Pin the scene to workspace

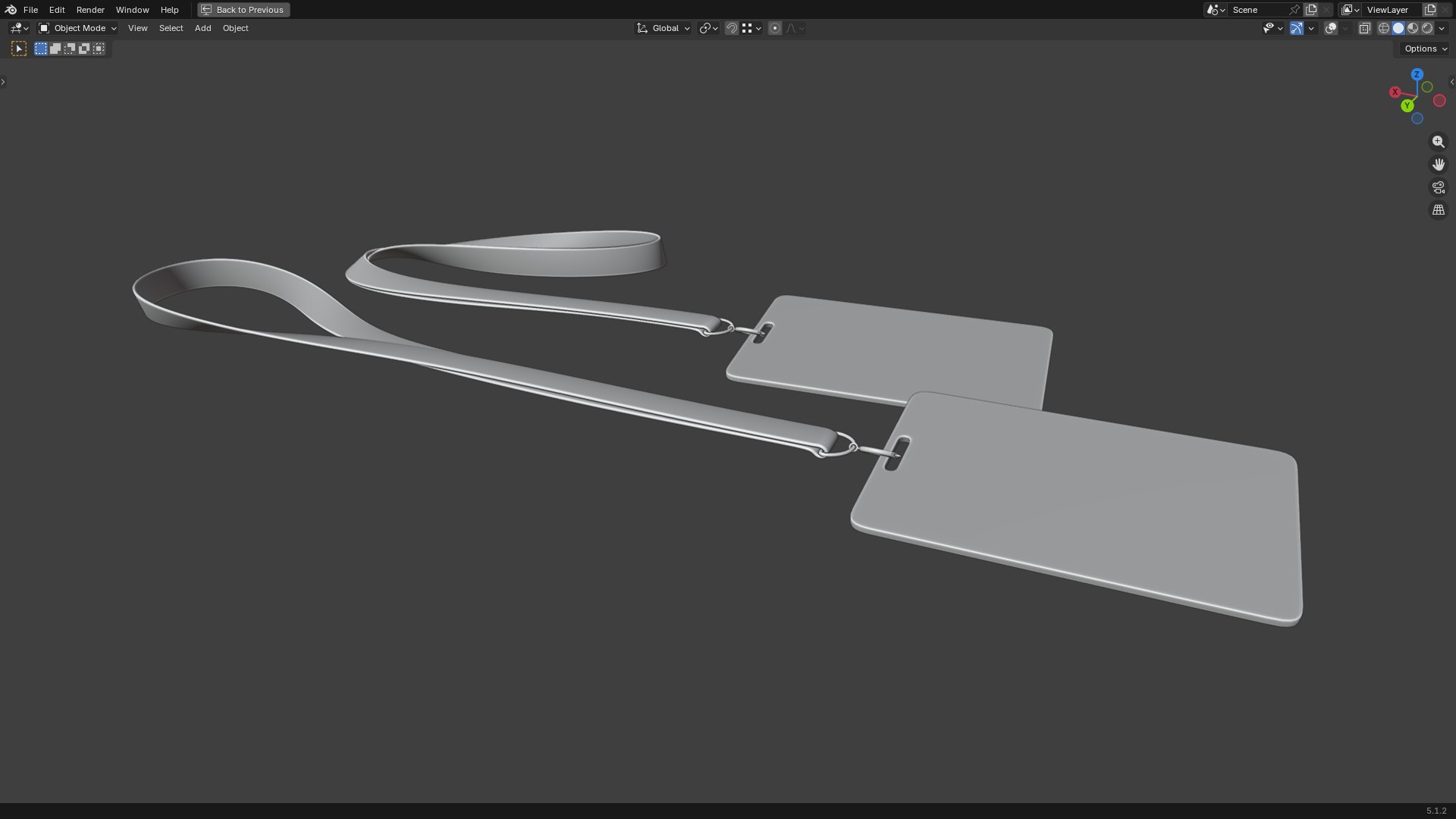1294,10
